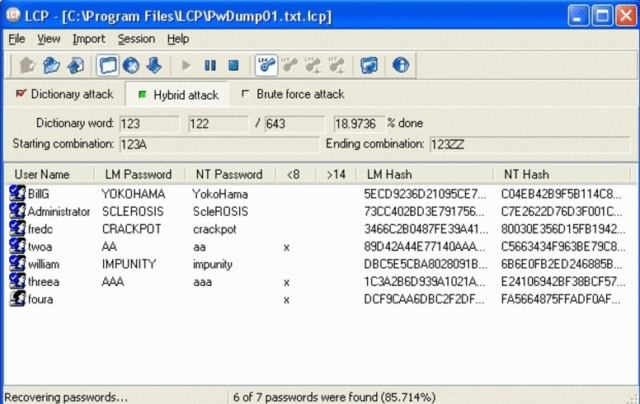Select the threea user icon
Screen dimensions: 640x404
[x=17, y=281]
